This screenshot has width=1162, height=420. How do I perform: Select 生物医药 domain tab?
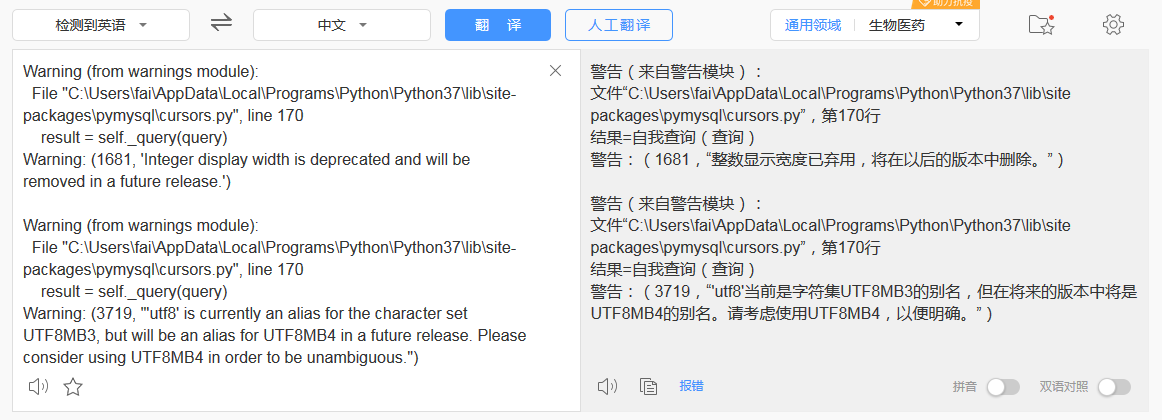897,25
